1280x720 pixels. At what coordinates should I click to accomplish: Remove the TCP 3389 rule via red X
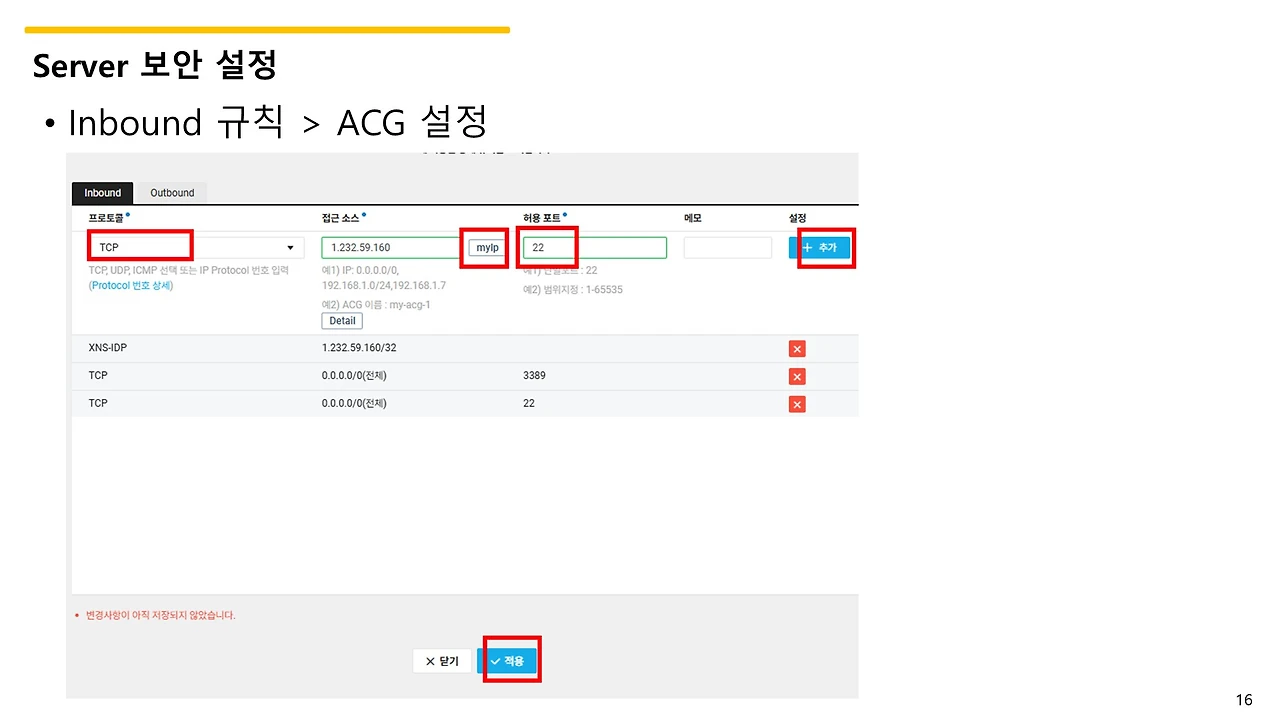click(x=797, y=376)
